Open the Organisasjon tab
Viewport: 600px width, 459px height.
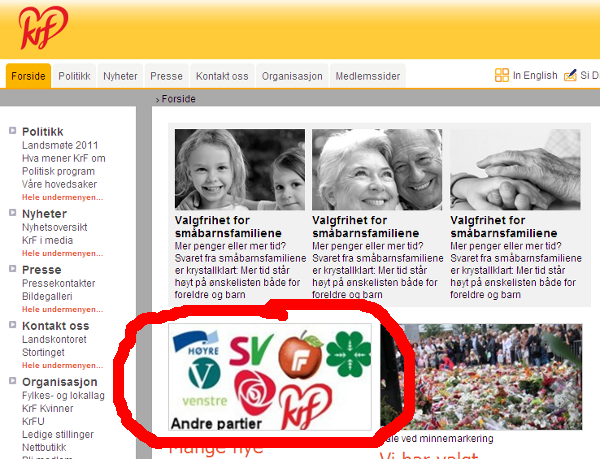292,76
